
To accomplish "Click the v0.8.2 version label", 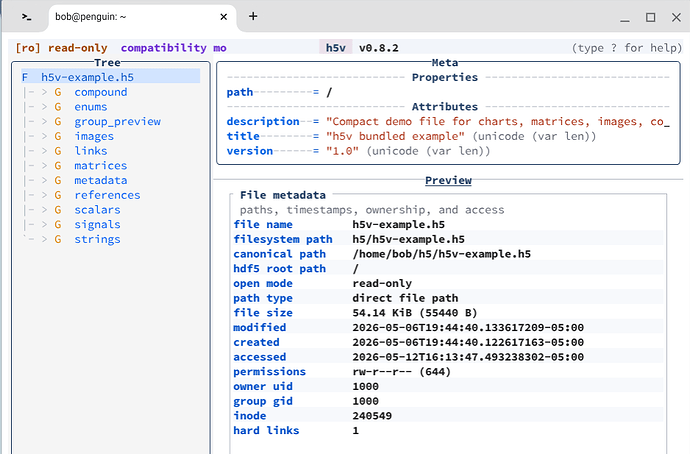I will (379, 48).
